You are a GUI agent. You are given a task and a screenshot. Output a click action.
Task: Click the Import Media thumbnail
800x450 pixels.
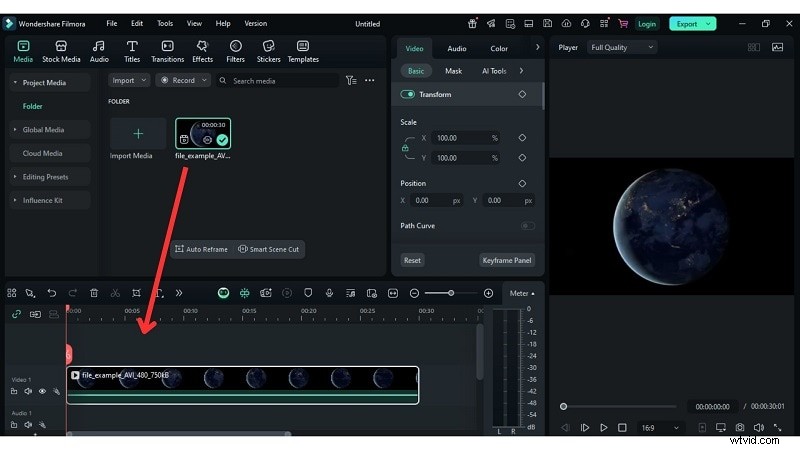point(138,134)
